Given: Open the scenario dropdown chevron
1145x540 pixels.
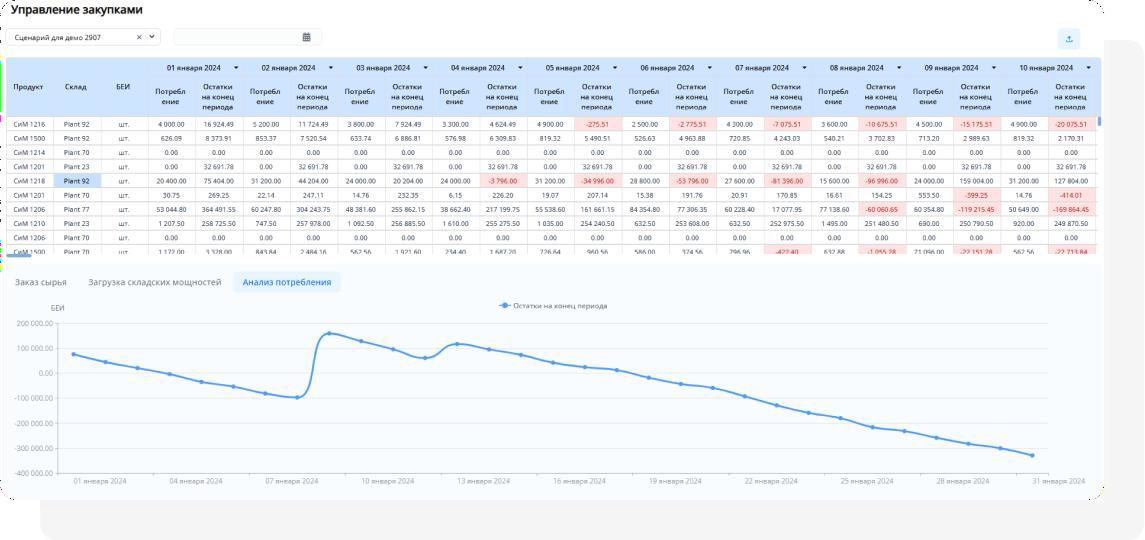Looking at the screenshot, I should pos(152,37).
